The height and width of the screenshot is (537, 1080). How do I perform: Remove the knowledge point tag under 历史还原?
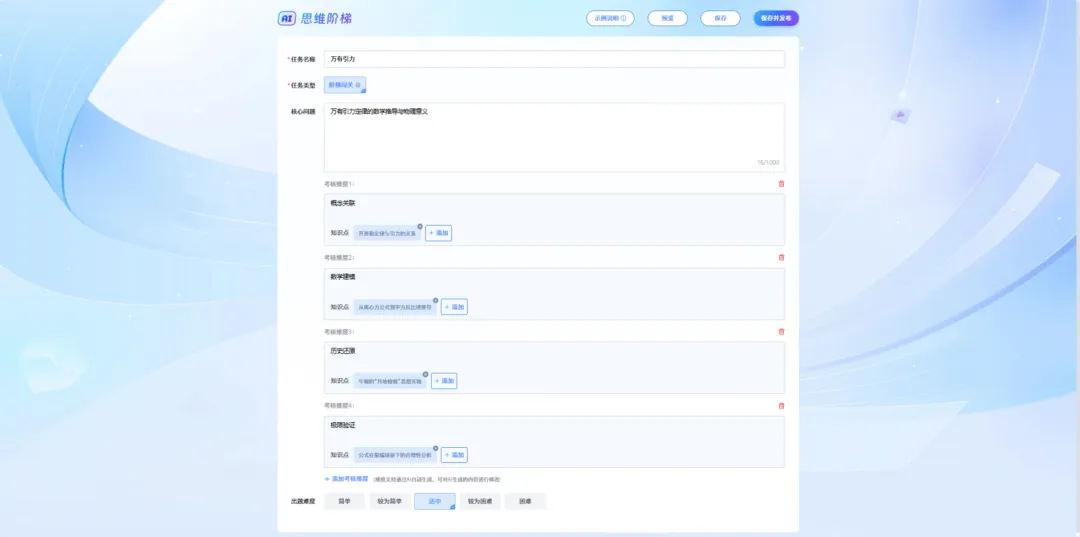coord(425,375)
